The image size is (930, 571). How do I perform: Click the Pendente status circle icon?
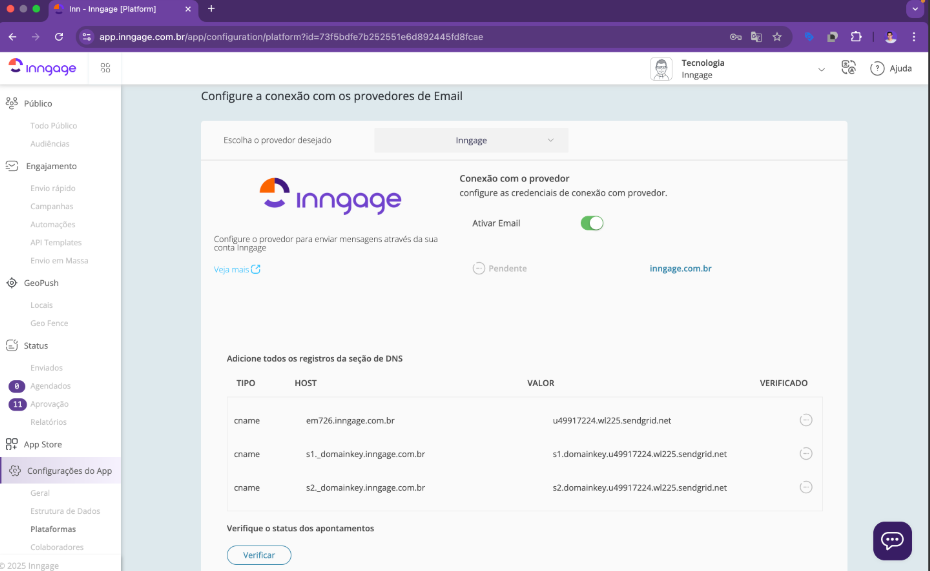479,269
